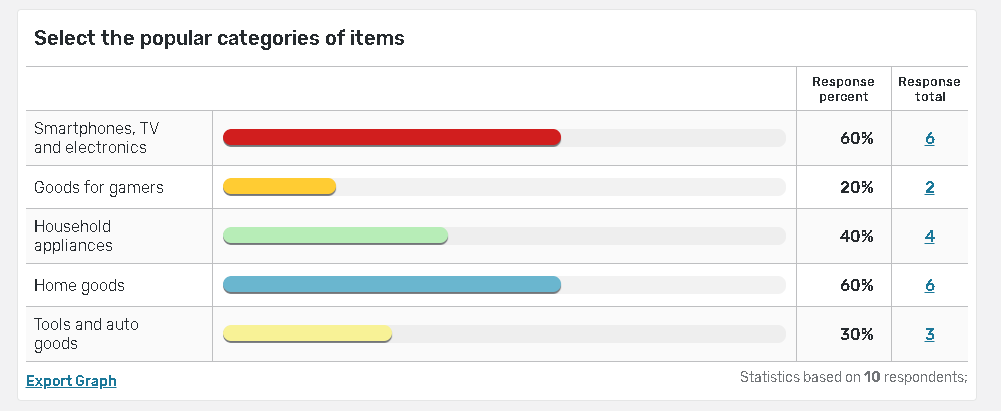Select the orange Goods for gamers bar

point(279,187)
